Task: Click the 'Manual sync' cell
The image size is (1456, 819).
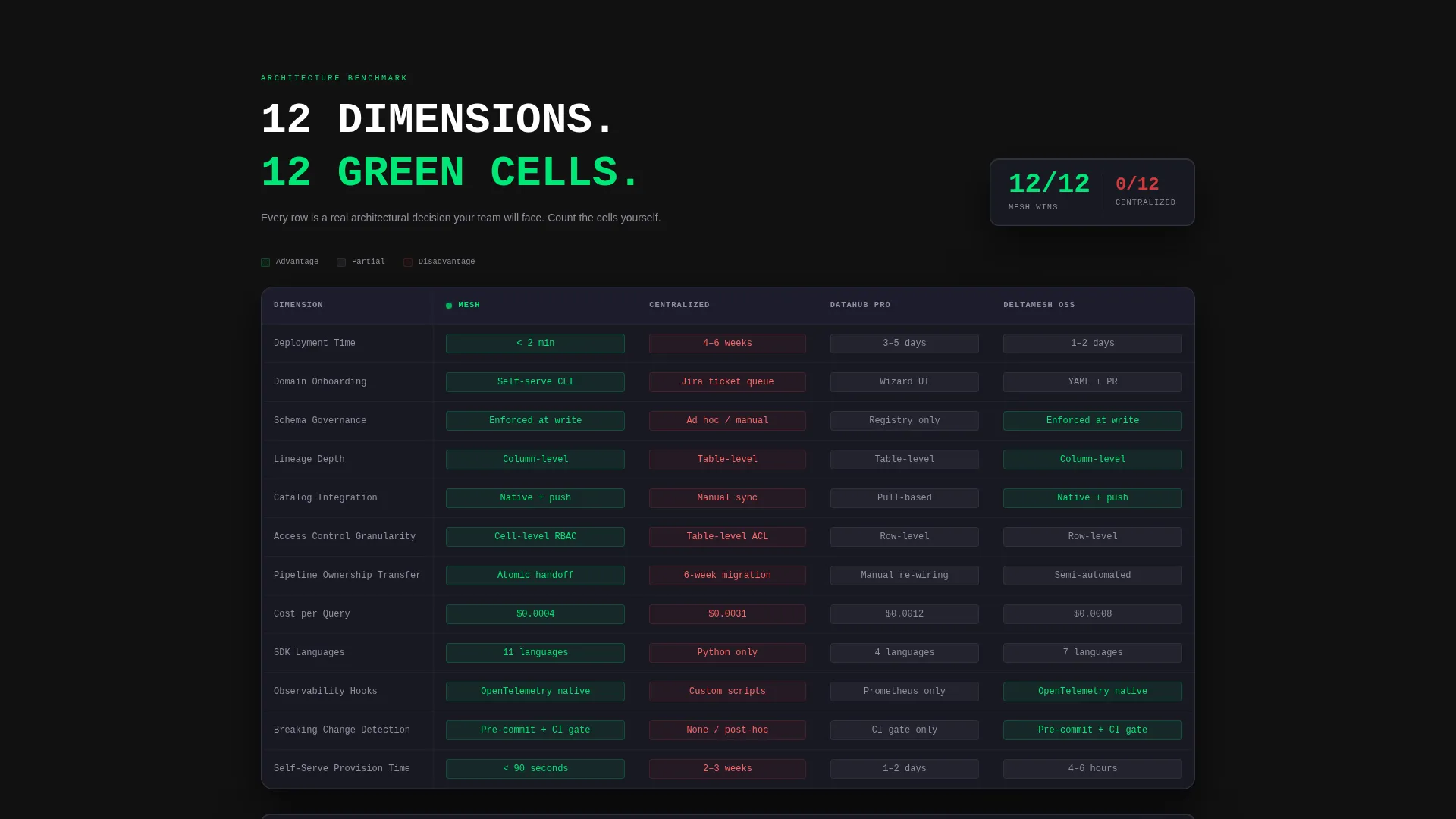Action: 727,498
